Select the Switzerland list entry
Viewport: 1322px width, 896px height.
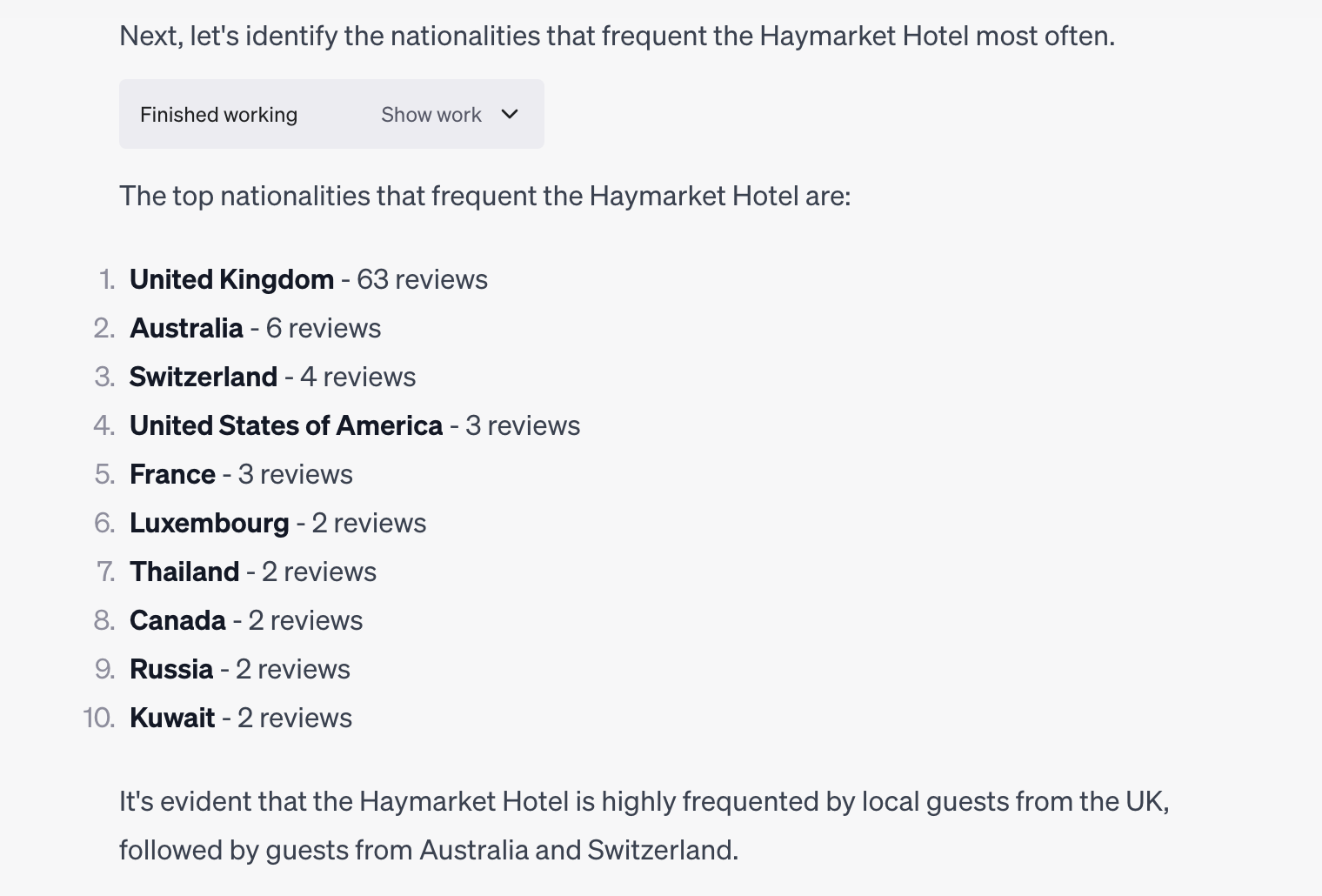[x=272, y=377]
